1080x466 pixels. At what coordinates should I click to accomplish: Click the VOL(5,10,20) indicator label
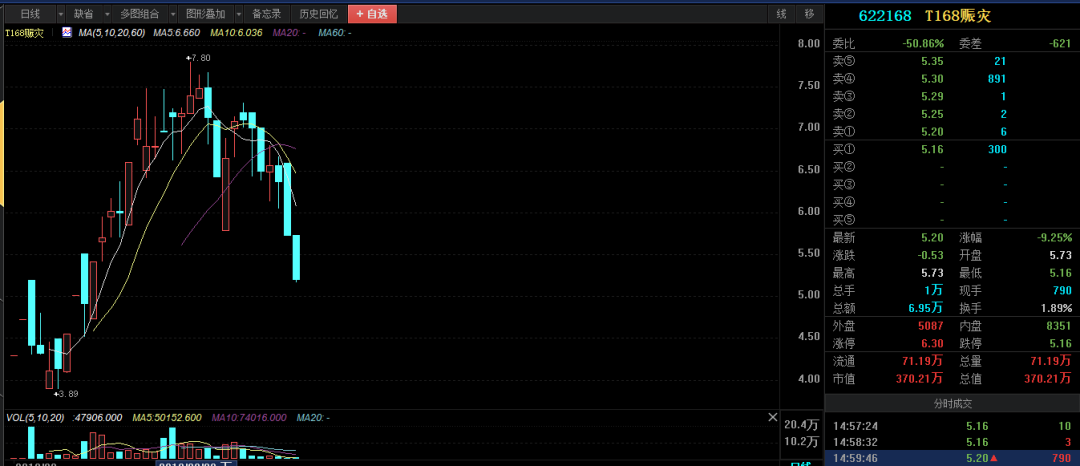point(36,418)
